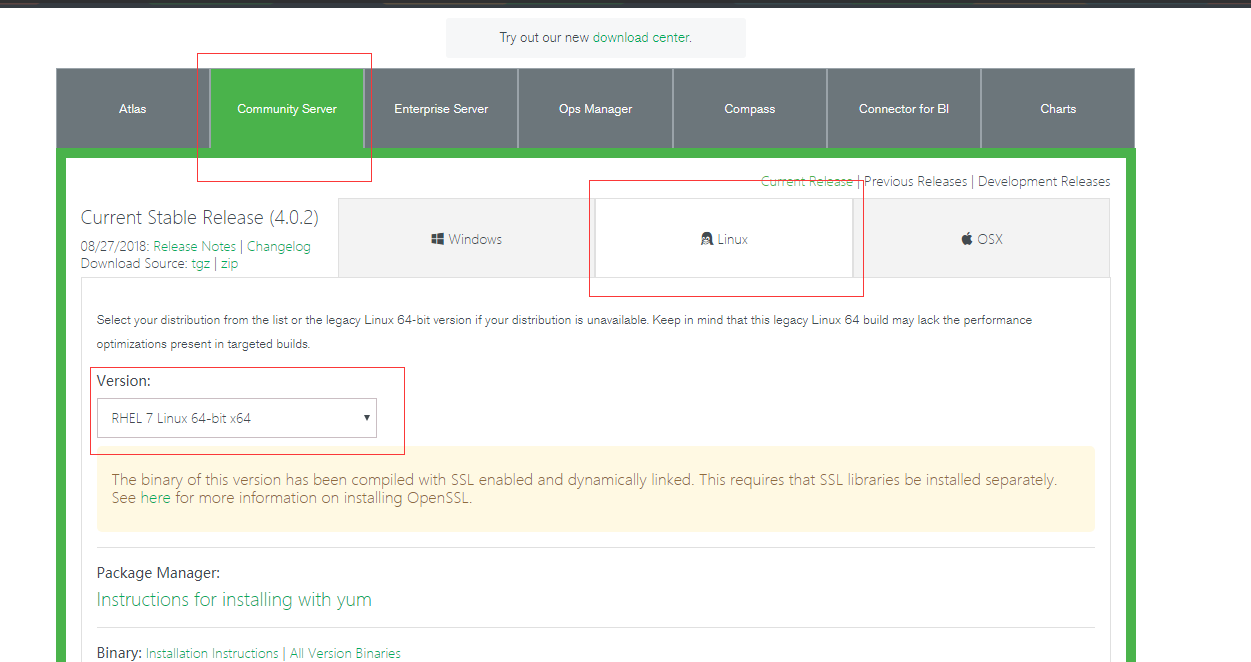
Task: View Previous Releases link
Action: [x=916, y=181]
